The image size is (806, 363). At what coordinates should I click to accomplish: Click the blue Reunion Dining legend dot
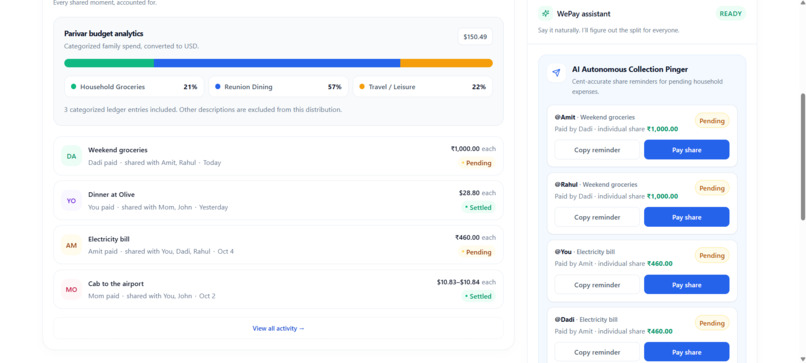pyautogui.click(x=218, y=87)
